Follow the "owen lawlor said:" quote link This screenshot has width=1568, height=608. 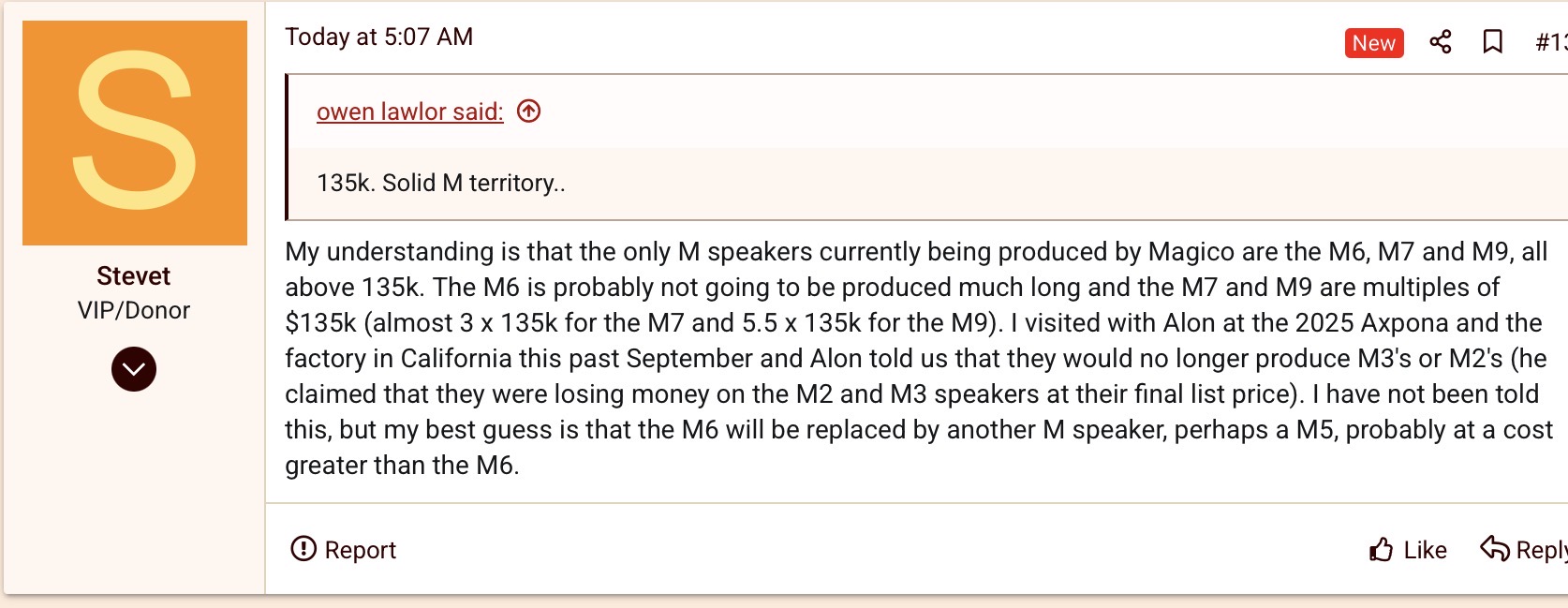(x=409, y=111)
